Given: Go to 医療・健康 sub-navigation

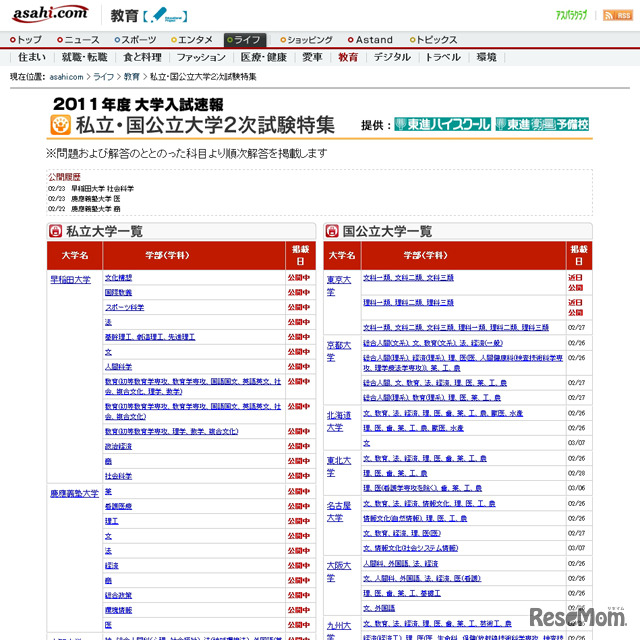Looking at the screenshot, I should 264,57.
